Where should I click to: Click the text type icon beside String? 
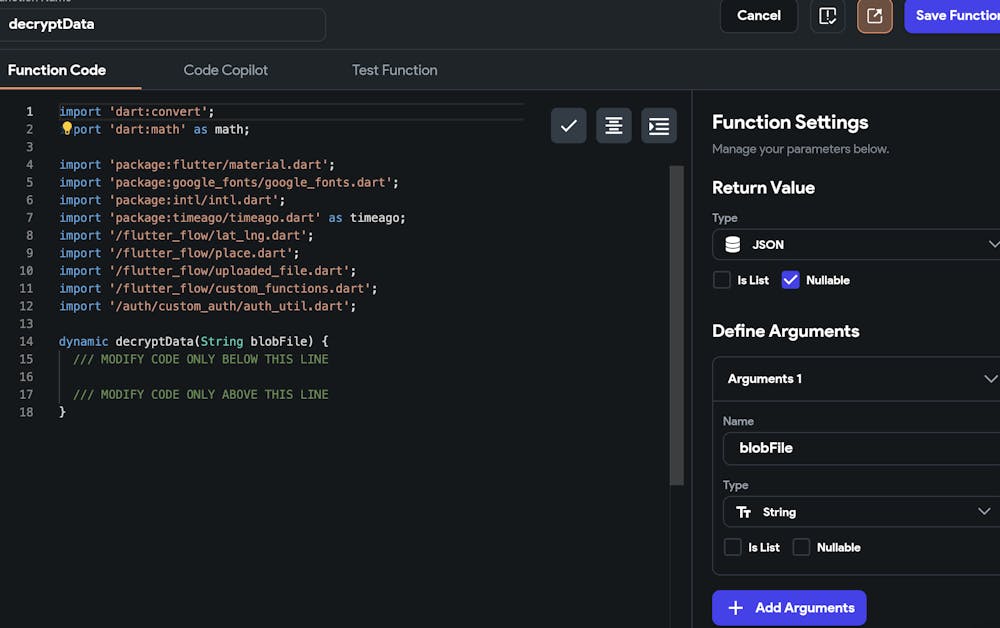[743, 512]
